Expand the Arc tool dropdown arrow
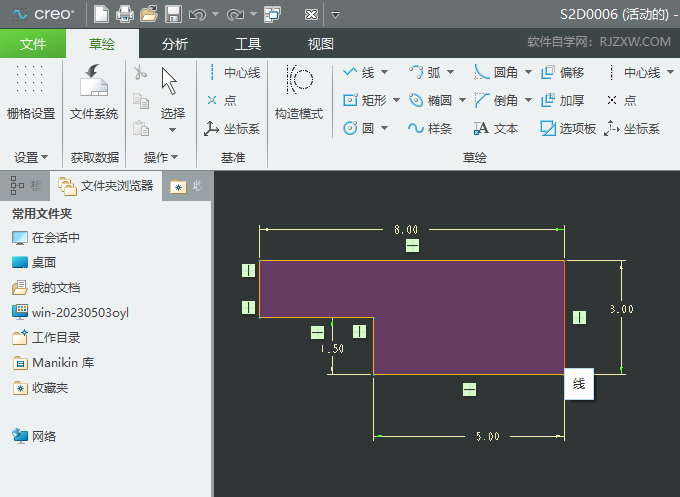 coord(451,72)
